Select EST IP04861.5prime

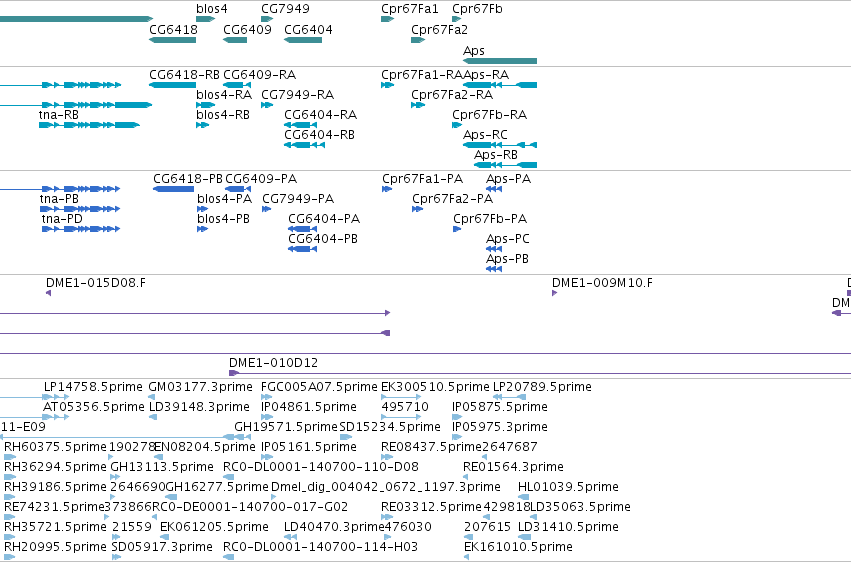coord(267,417)
